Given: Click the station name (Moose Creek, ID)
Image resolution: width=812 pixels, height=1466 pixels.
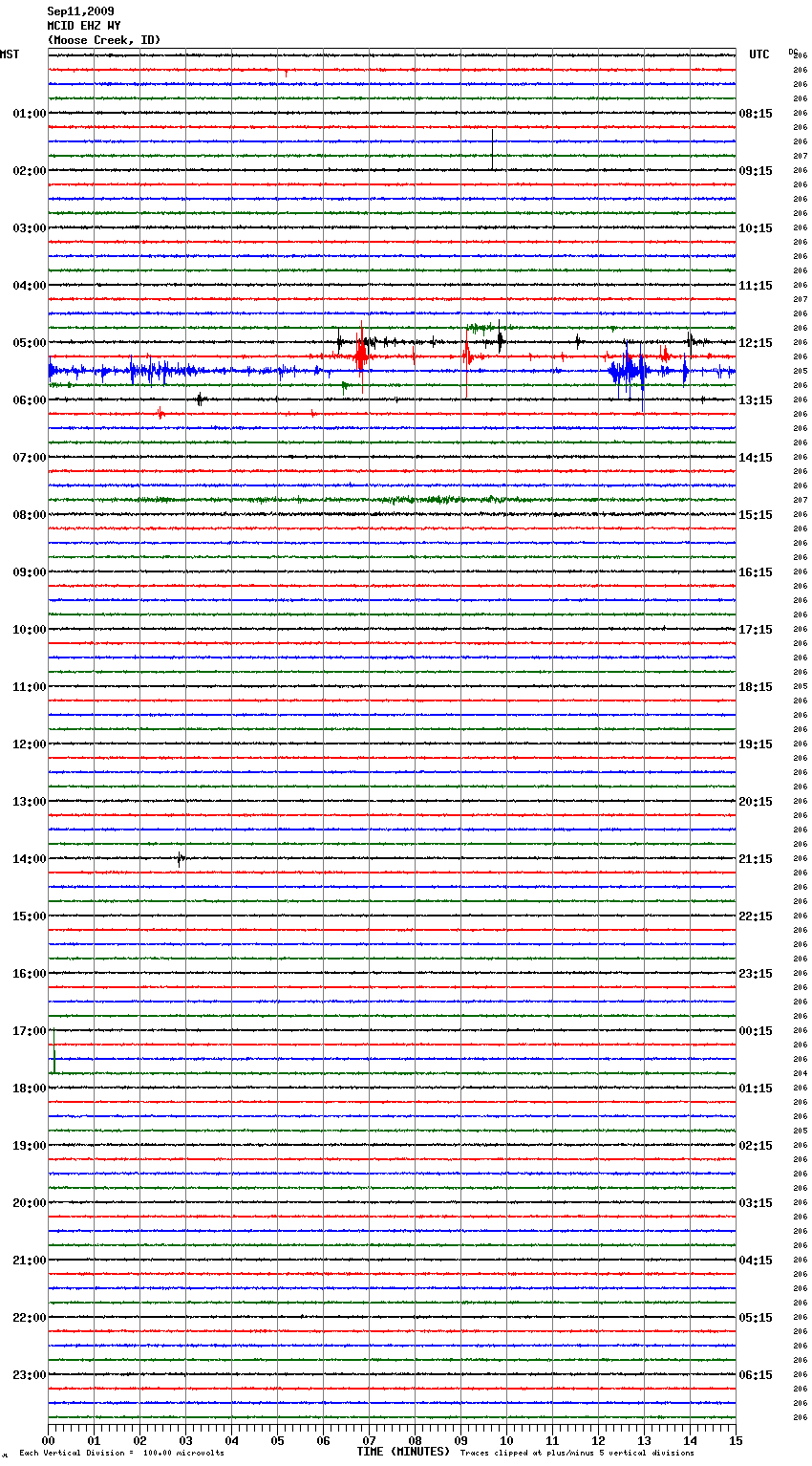Looking at the screenshot, I should pos(104,40).
